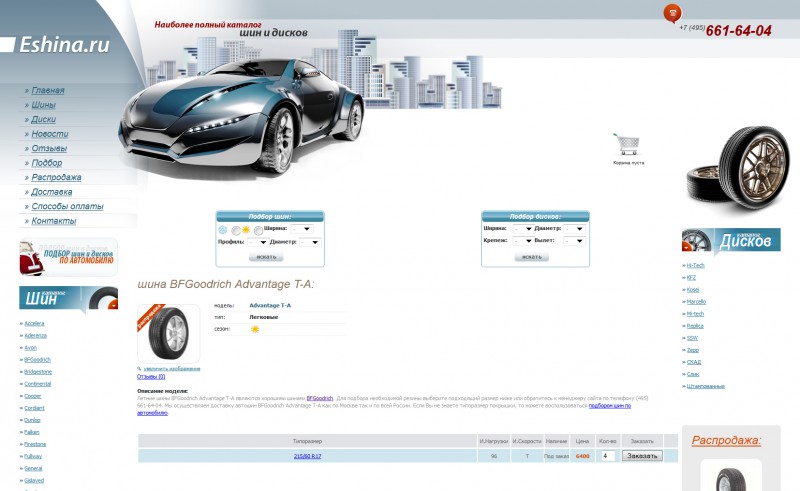
Task: Click the Каталог дисков header banner
Action: pos(731,240)
